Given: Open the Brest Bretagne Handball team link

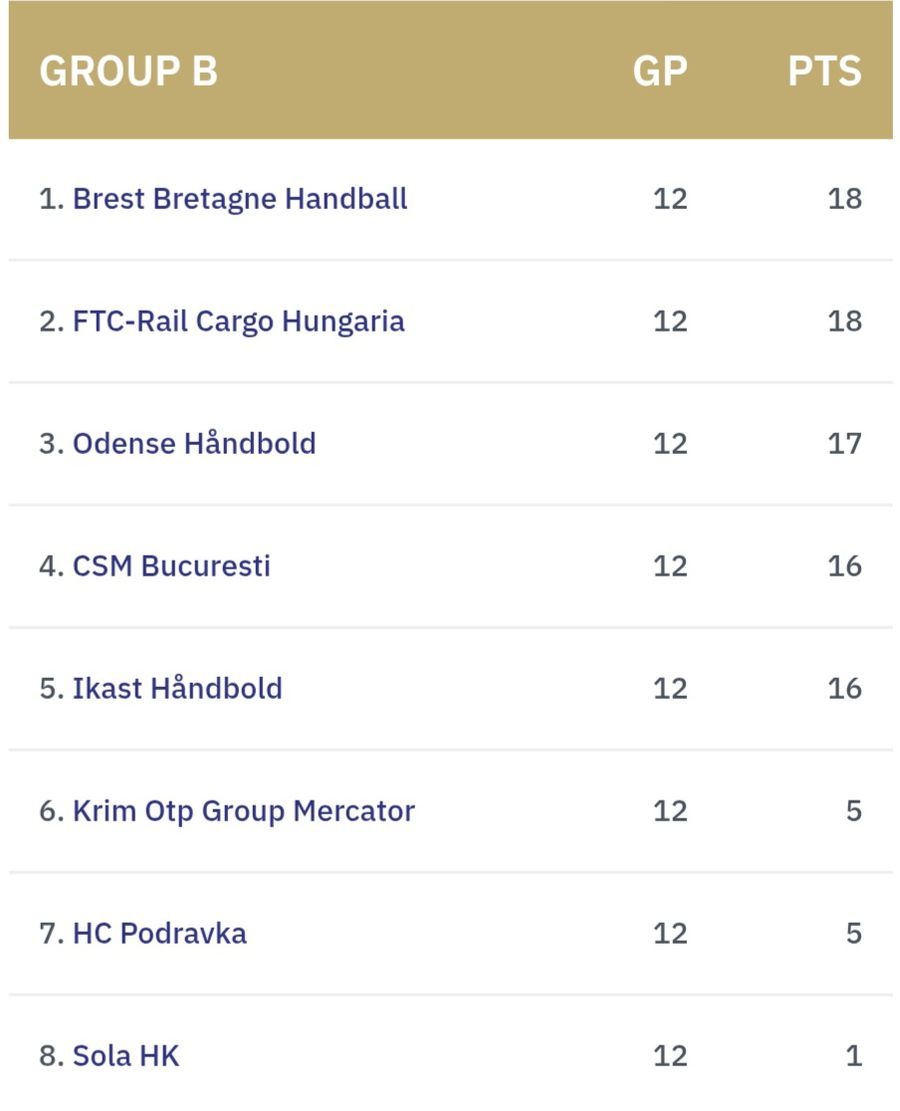Looking at the screenshot, I should (x=240, y=198).
